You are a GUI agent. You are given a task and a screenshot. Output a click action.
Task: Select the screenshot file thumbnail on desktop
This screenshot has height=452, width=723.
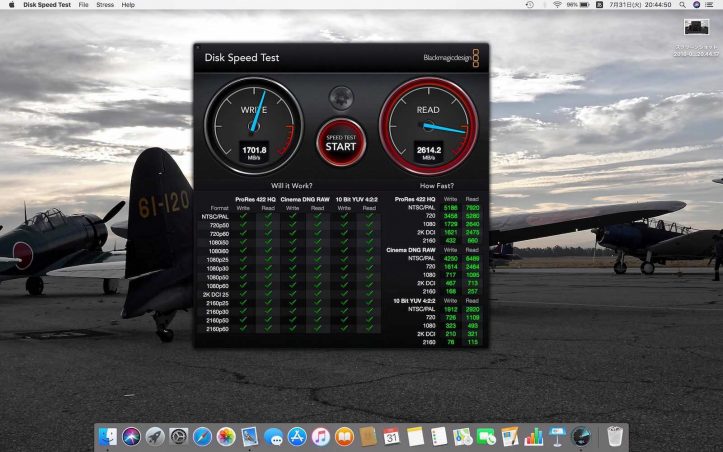click(x=696, y=27)
